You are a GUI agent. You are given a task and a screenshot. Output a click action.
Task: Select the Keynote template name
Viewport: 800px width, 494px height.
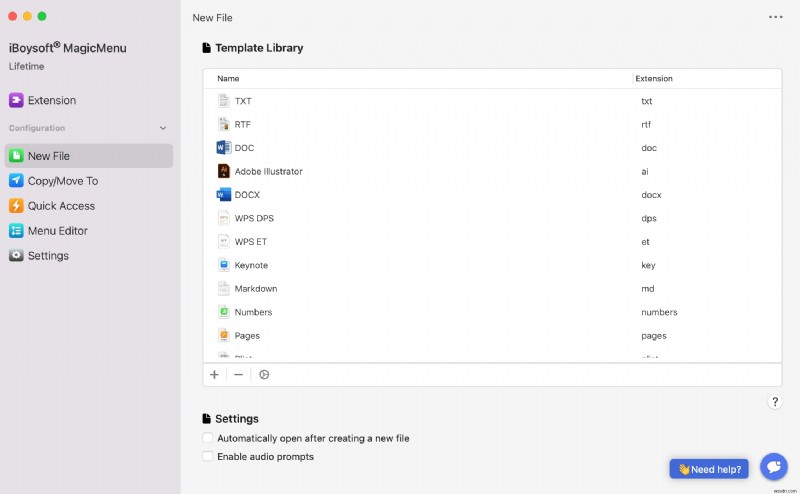(x=251, y=265)
